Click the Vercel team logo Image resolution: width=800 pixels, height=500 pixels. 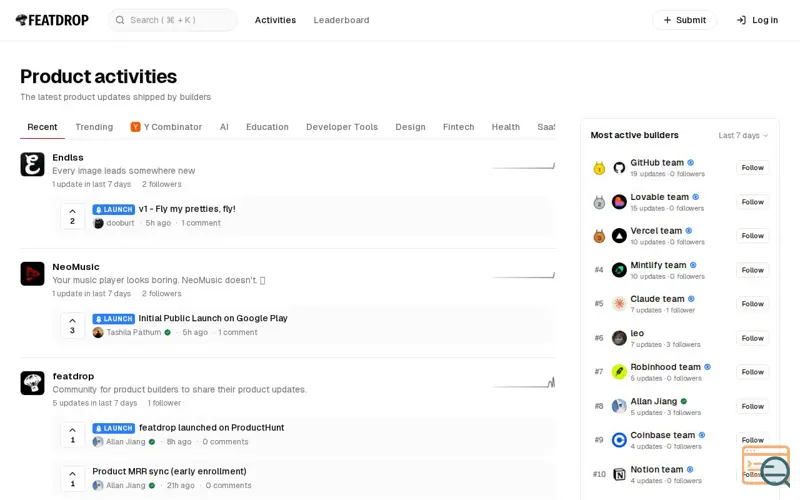click(x=619, y=236)
